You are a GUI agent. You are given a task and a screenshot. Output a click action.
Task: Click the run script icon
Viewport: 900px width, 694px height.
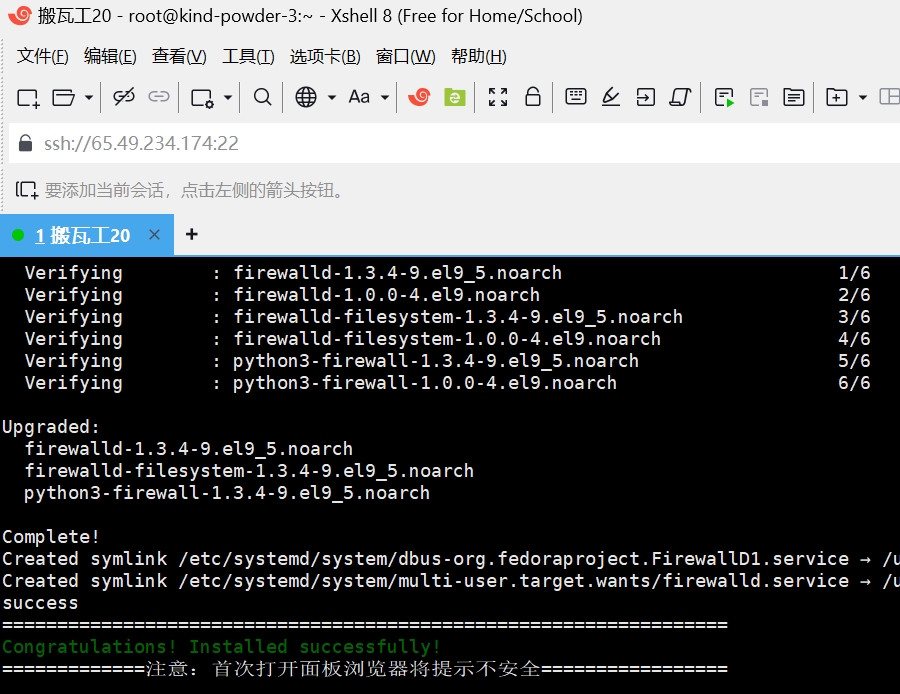point(725,97)
